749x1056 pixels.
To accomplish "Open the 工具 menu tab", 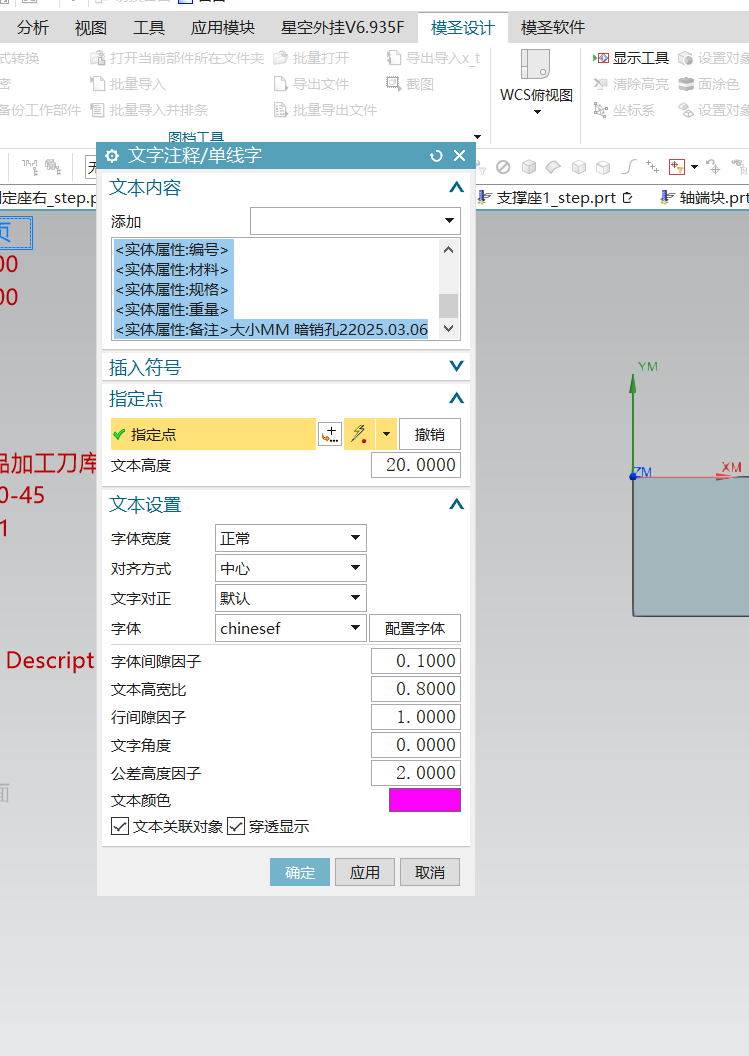I will point(149,28).
